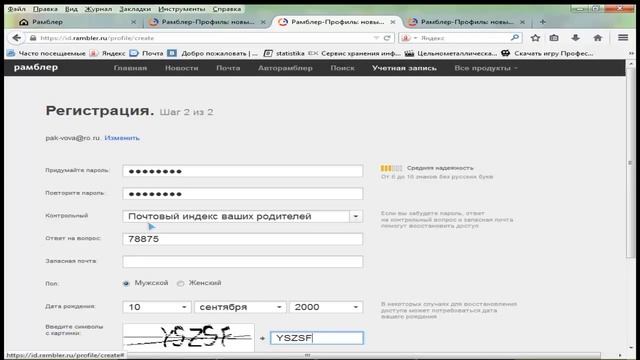
Task: Click the Придумайте пароль field
Action: 242,171
